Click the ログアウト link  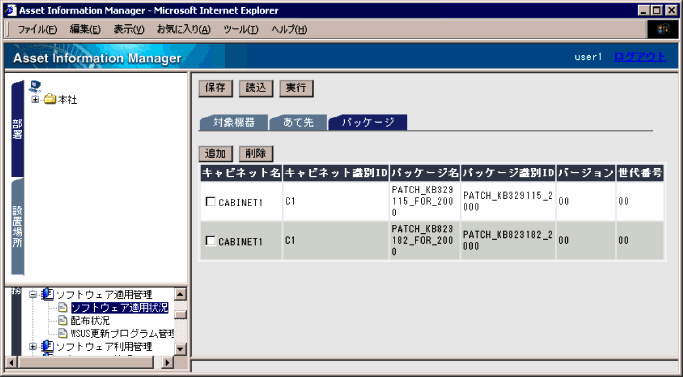pyautogui.click(x=640, y=57)
